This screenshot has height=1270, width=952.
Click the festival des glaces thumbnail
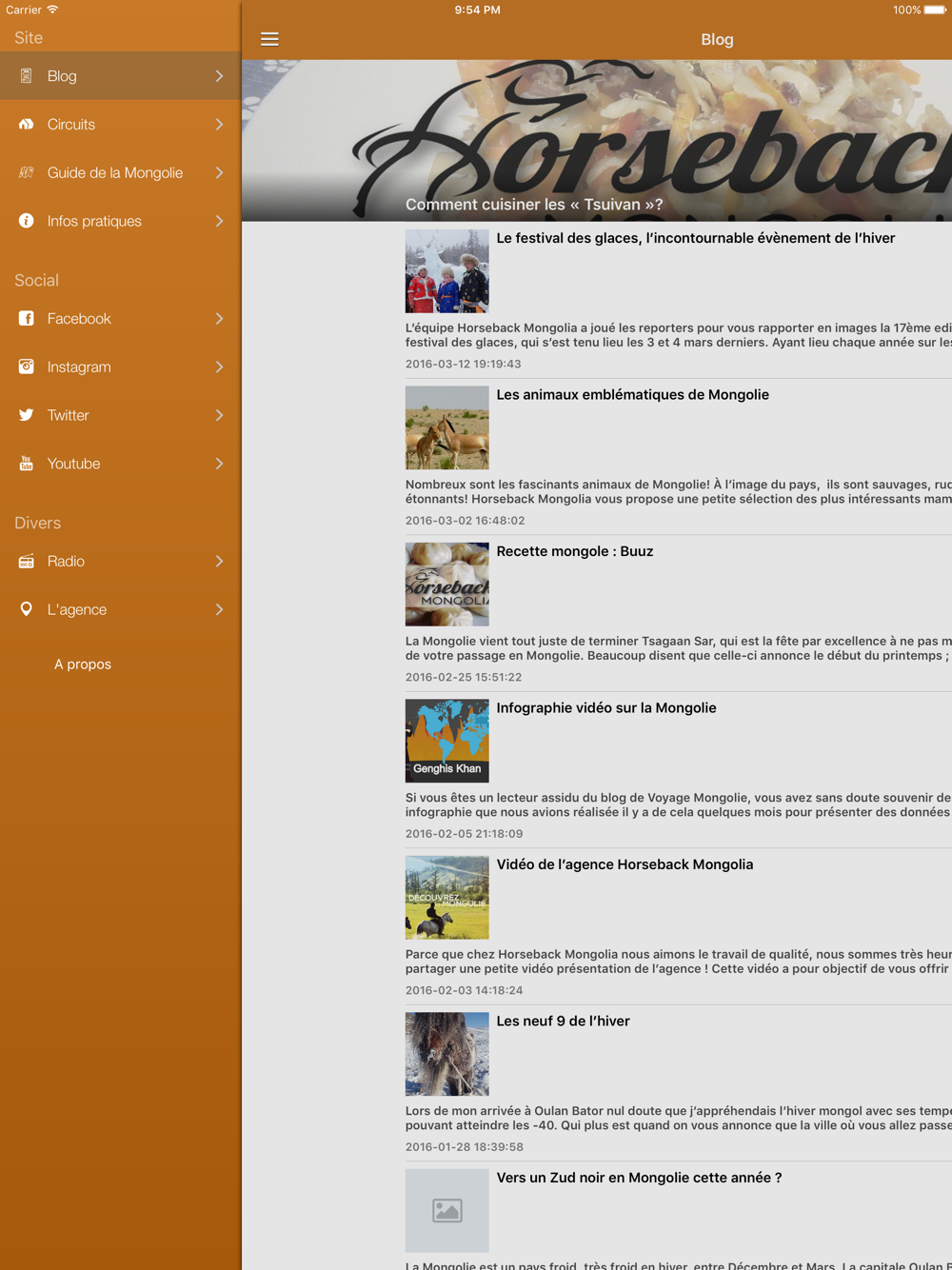click(447, 271)
